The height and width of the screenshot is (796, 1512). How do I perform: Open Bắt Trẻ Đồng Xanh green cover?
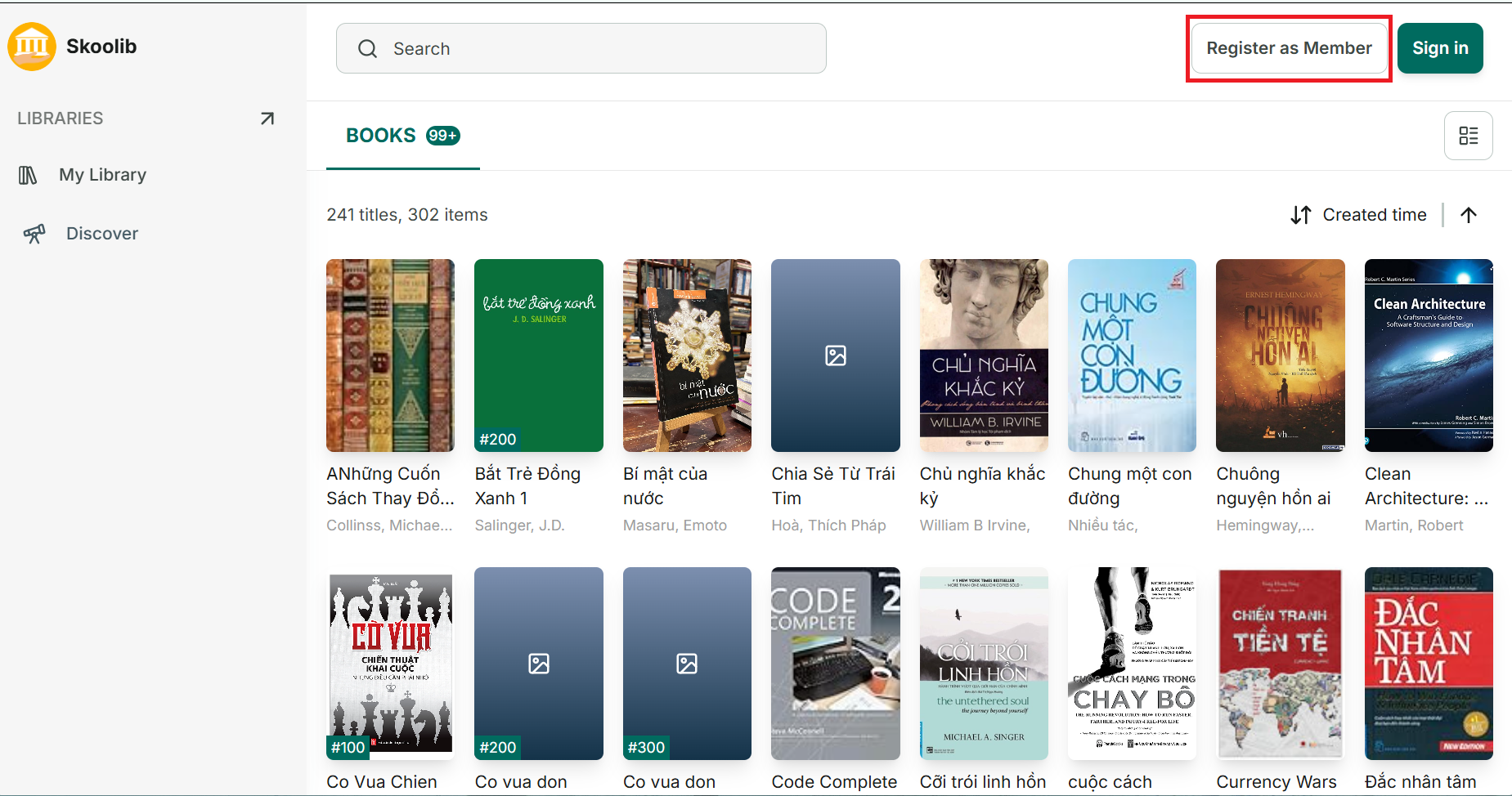coord(539,356)
